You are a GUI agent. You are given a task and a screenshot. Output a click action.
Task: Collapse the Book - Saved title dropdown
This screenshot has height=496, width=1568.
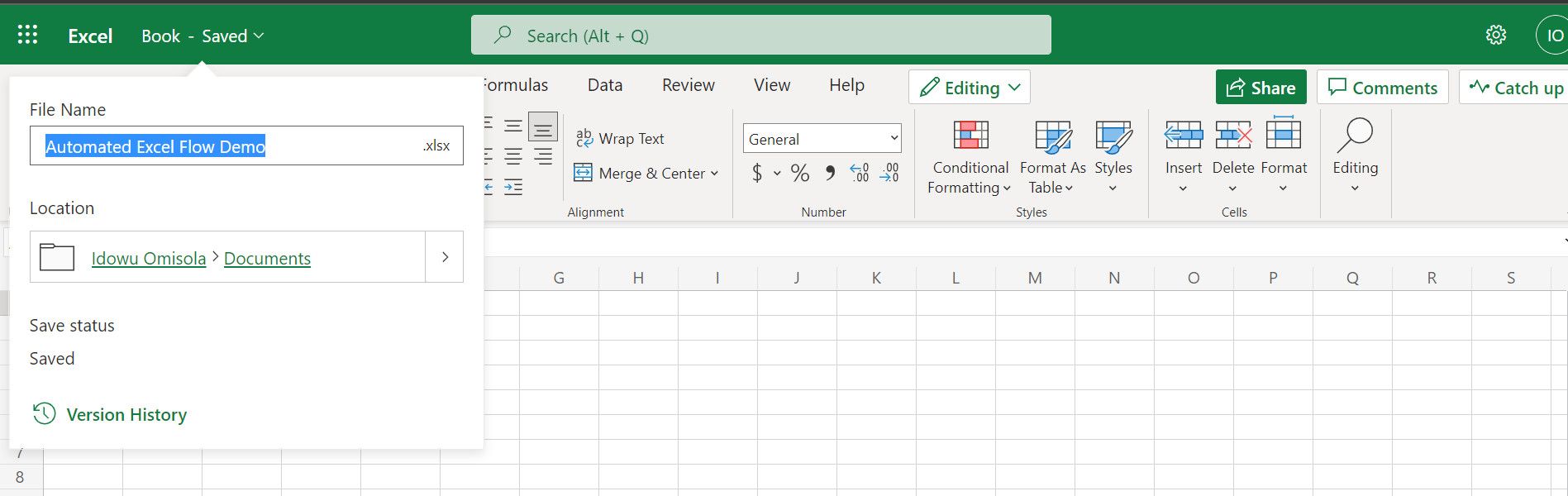tap(203, 36)
